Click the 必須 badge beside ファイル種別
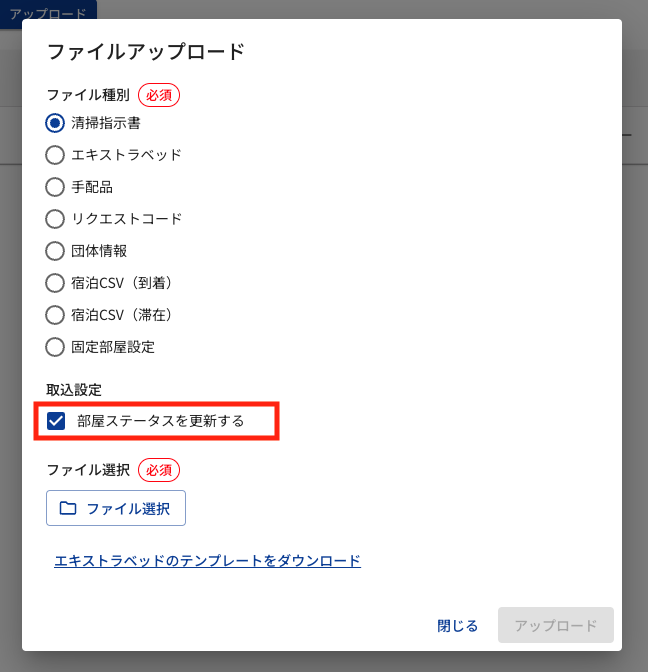This screenshot has width=648, height=672. click(x=159, y=95)
